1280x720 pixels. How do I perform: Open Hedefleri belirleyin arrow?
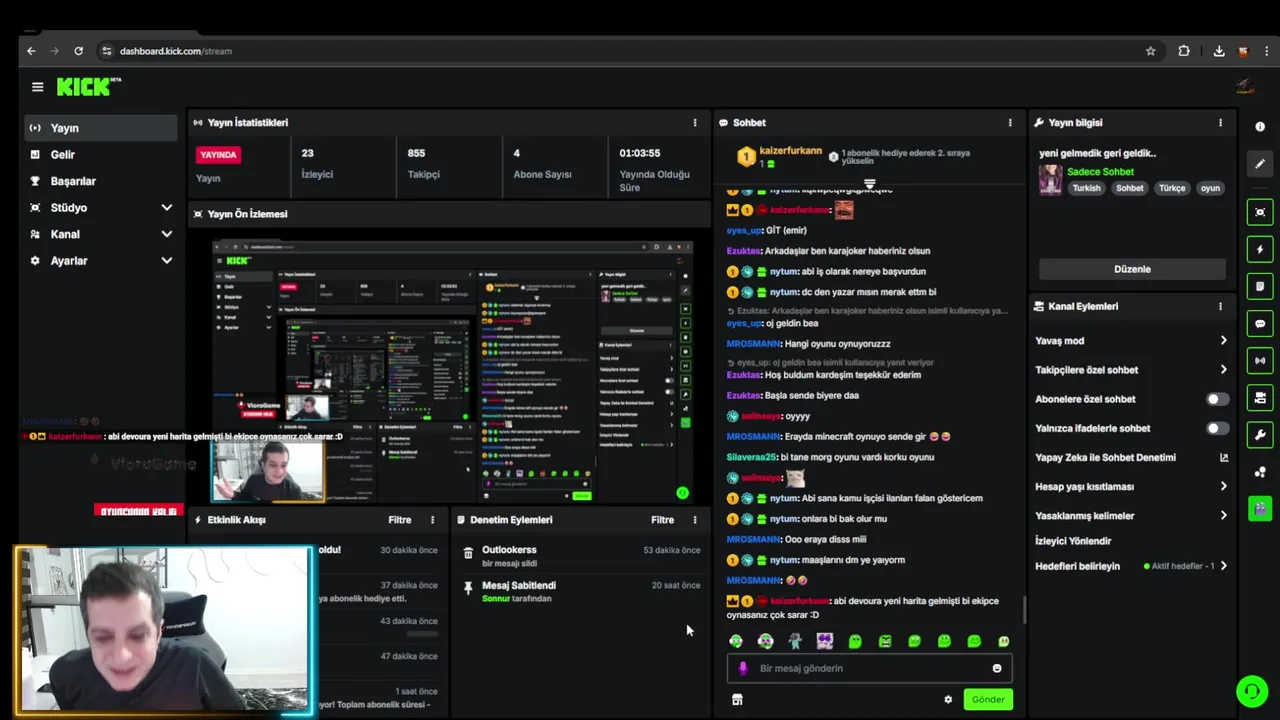[x=1223, y=566]
